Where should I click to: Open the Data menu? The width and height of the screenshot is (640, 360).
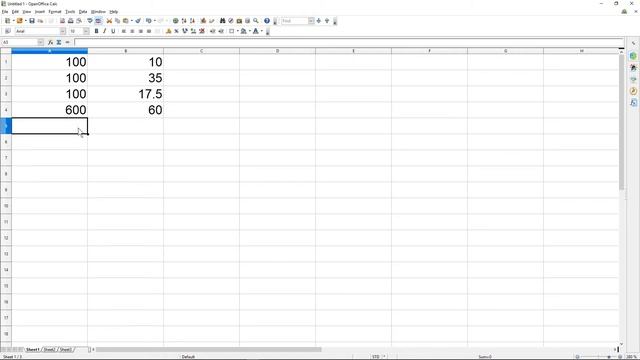[x=83, y=12]
